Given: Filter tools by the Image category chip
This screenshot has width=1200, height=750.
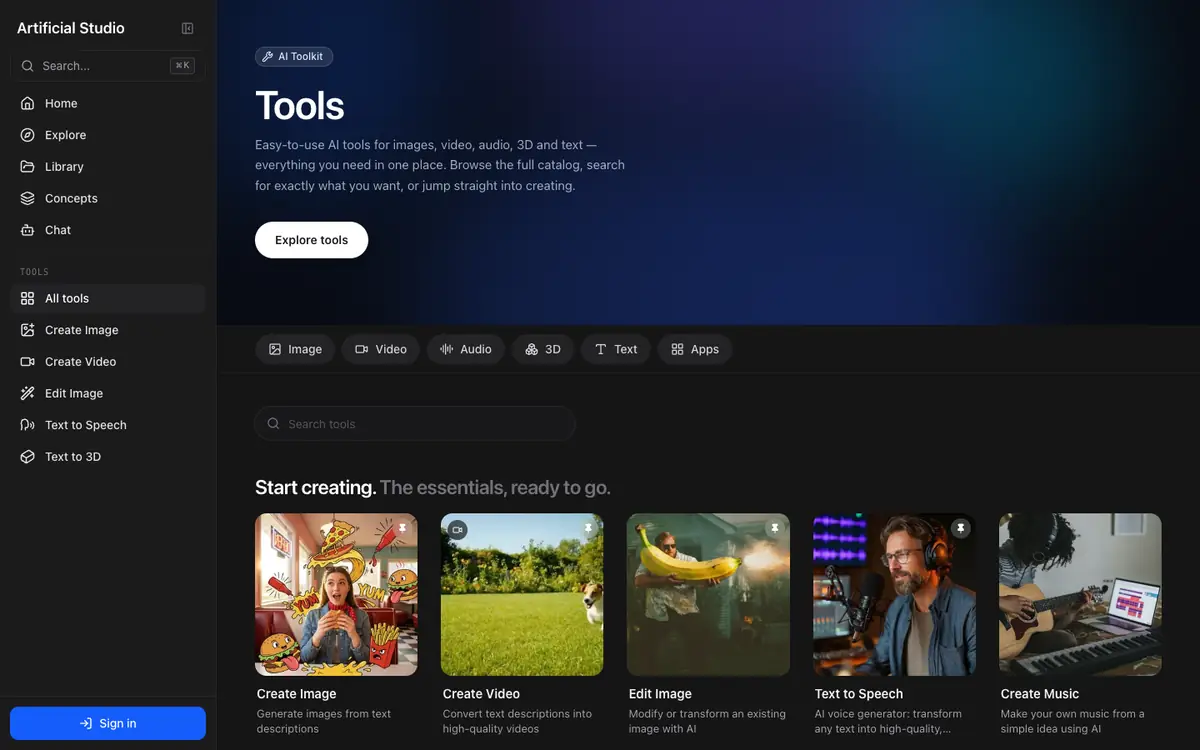Looking at the screenshot, I should coord(295,349).
